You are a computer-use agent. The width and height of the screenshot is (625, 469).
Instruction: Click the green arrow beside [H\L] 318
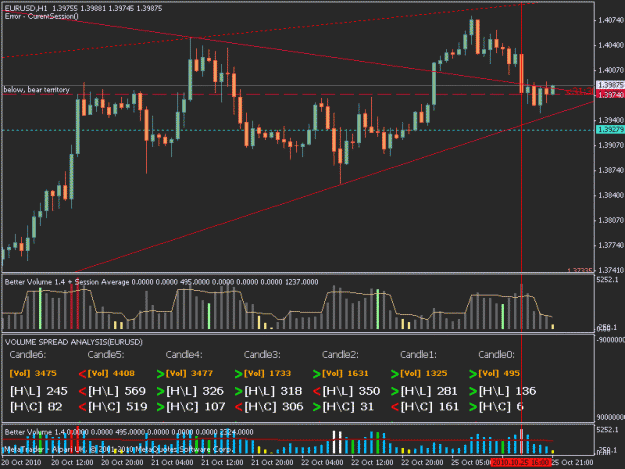239,391
